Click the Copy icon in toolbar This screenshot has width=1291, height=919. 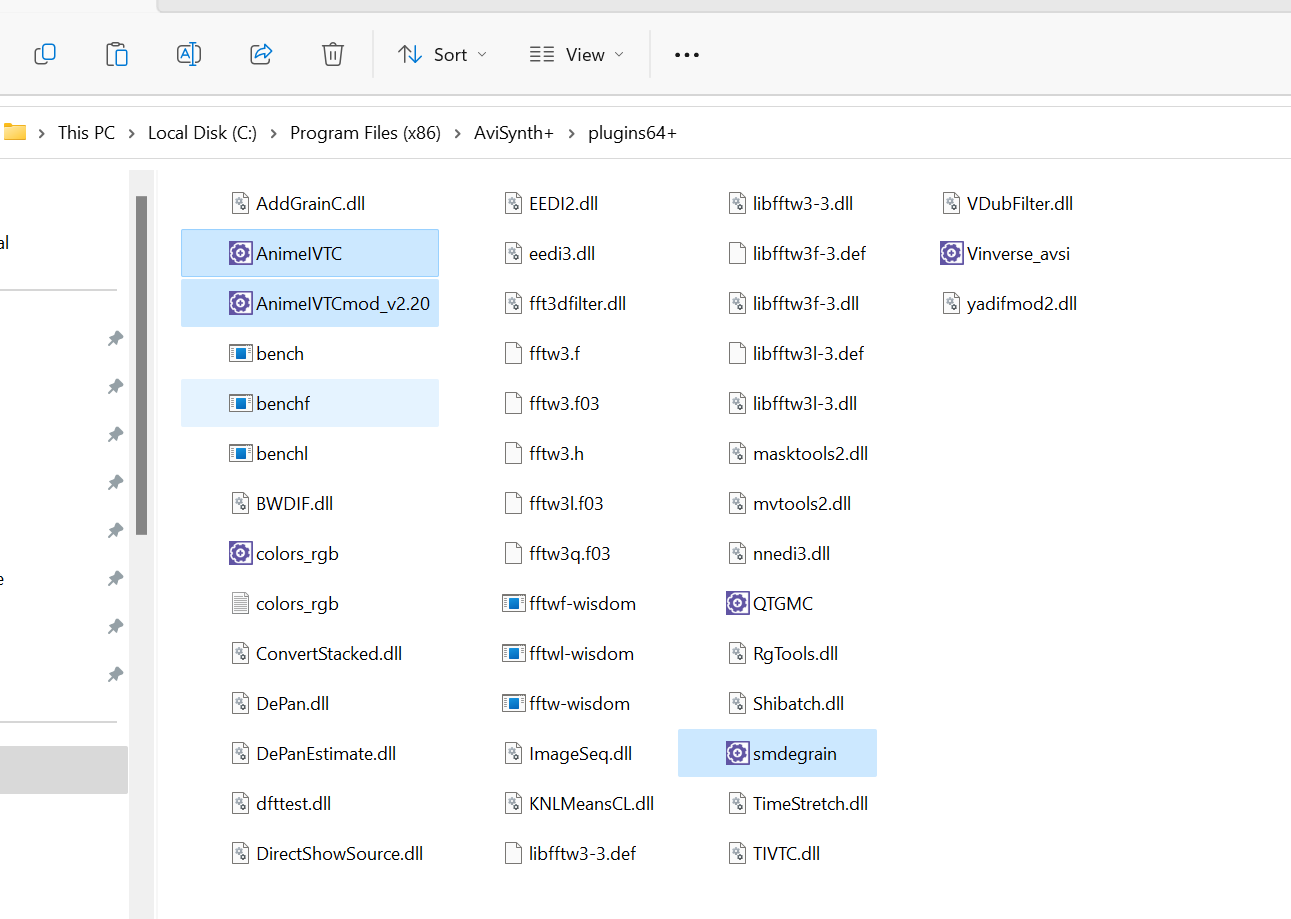coord(45,54)
